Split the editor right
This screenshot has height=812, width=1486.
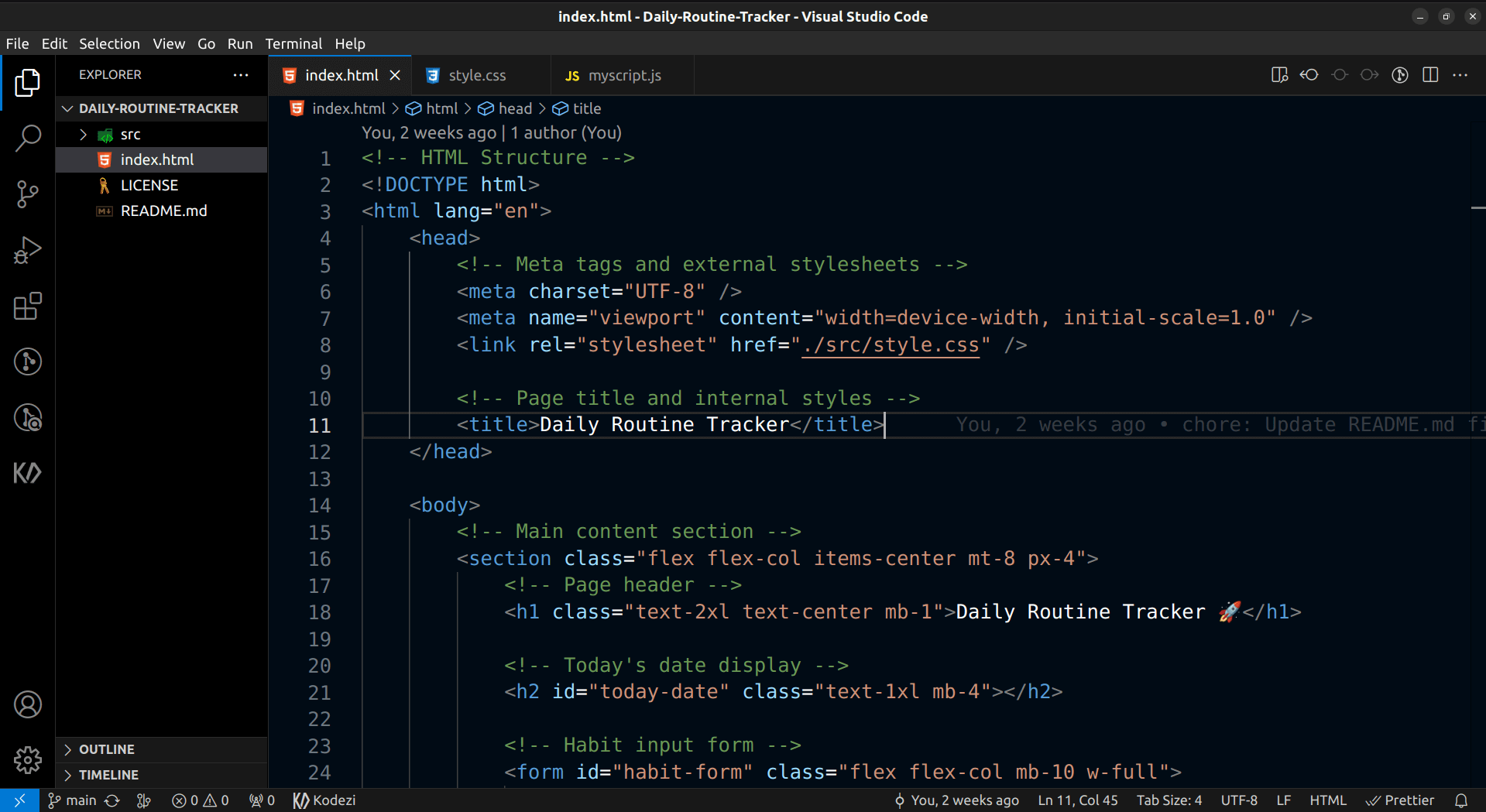[x=1430, y=75]
